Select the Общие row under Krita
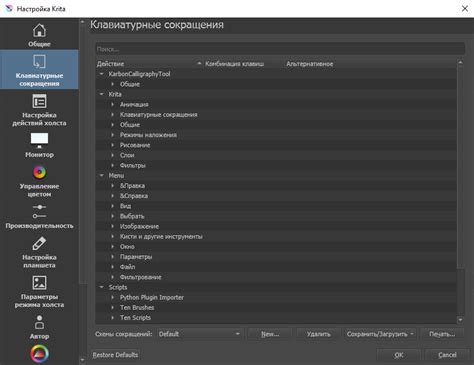The width and height of the screenshot is (474, 365). (276, 125)
